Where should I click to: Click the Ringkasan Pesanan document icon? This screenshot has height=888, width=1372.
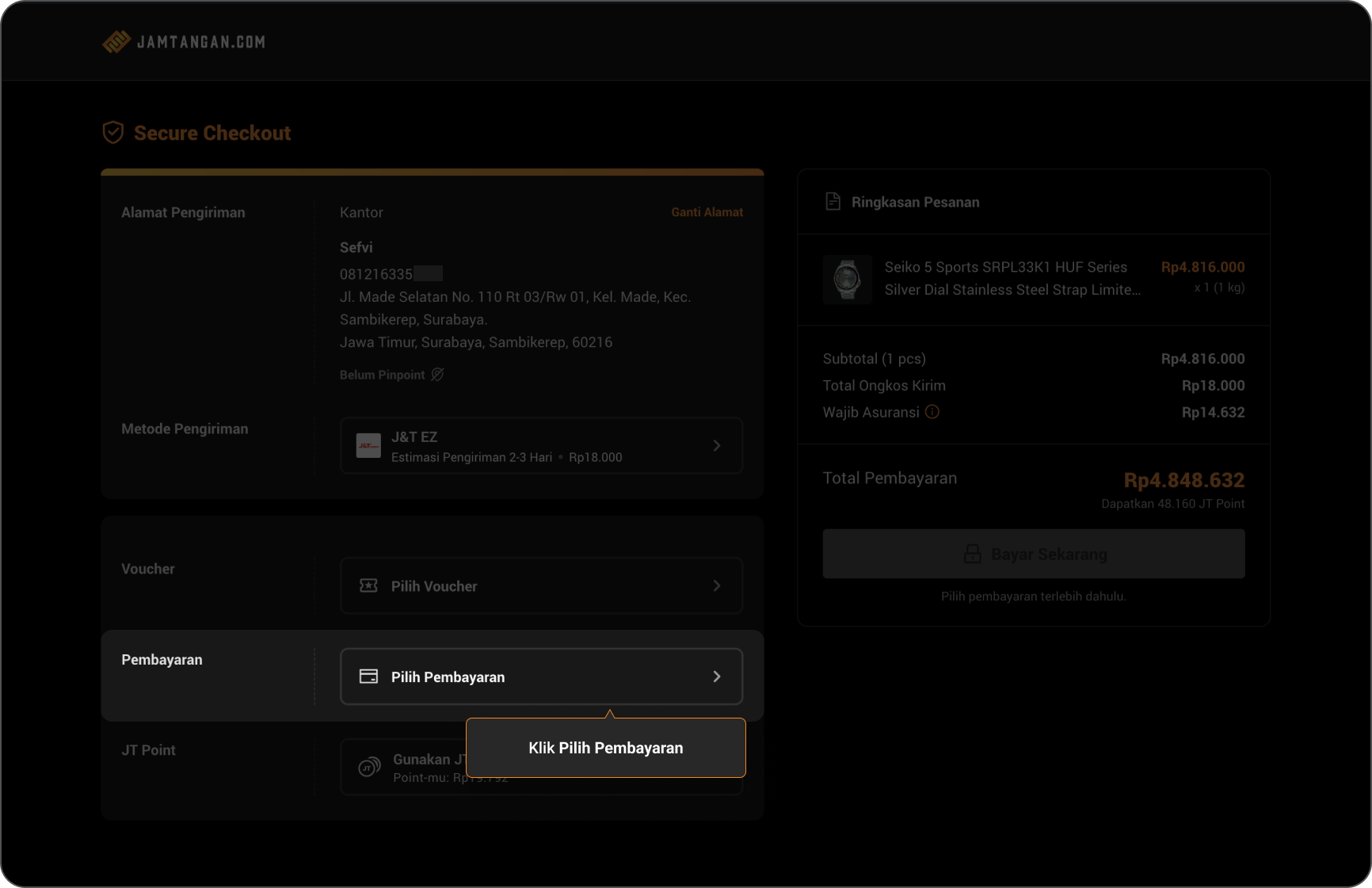click(833, 202)
